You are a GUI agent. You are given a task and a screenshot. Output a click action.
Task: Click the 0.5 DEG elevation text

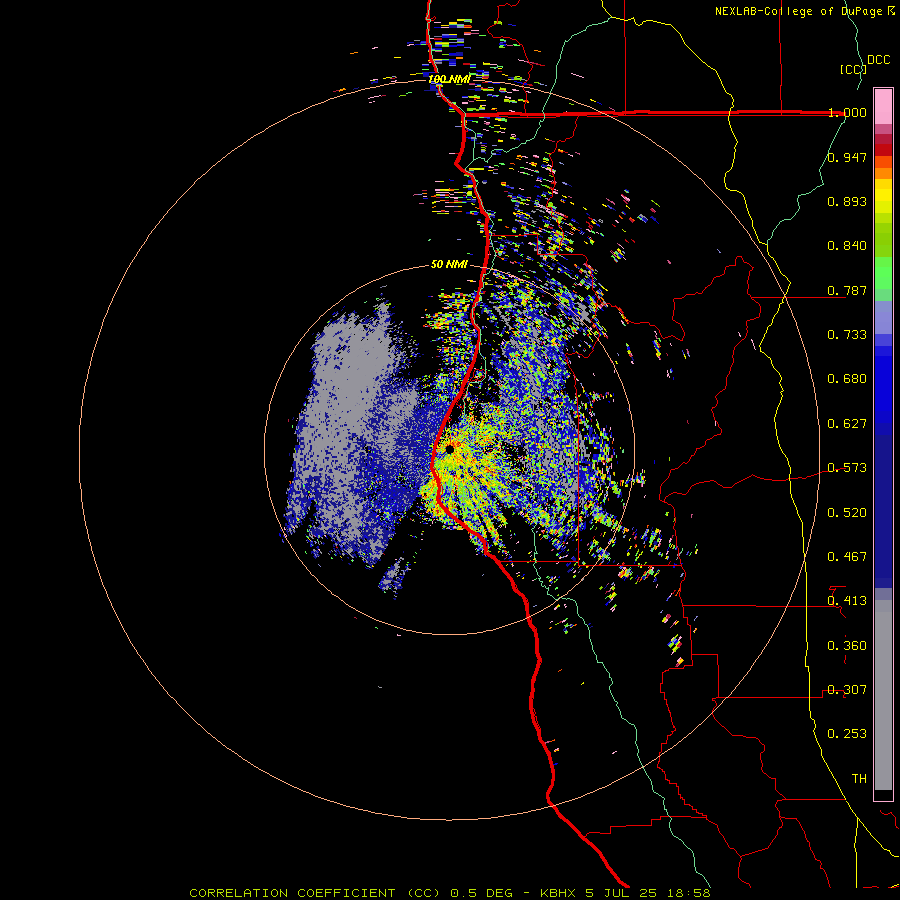[480, 893]
